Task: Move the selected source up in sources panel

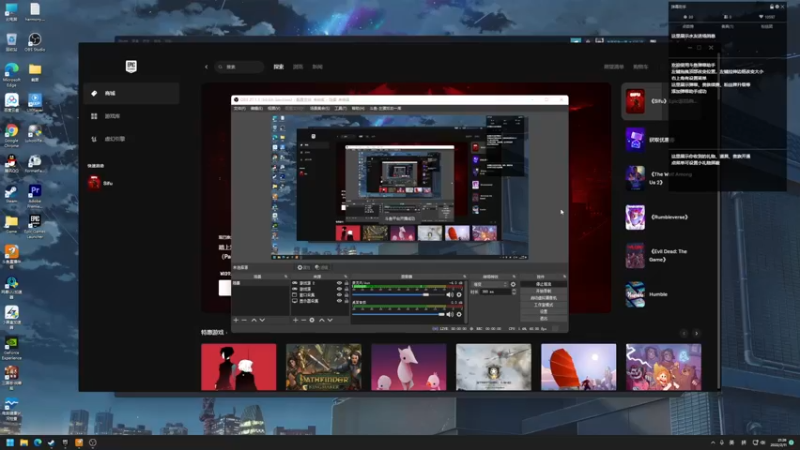Action: tap(322, 320)
